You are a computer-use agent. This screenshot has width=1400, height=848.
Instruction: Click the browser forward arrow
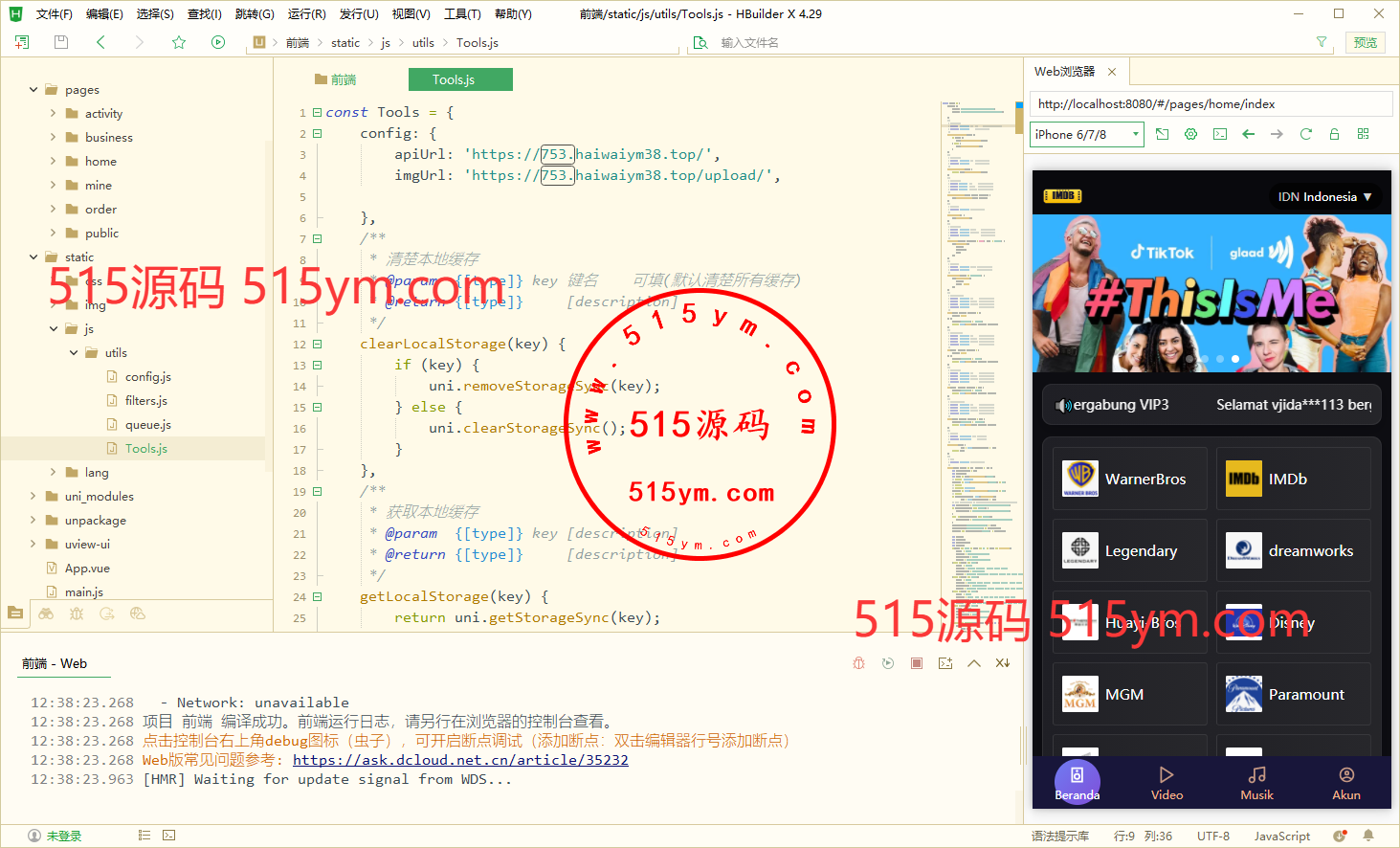point(1277,134)
